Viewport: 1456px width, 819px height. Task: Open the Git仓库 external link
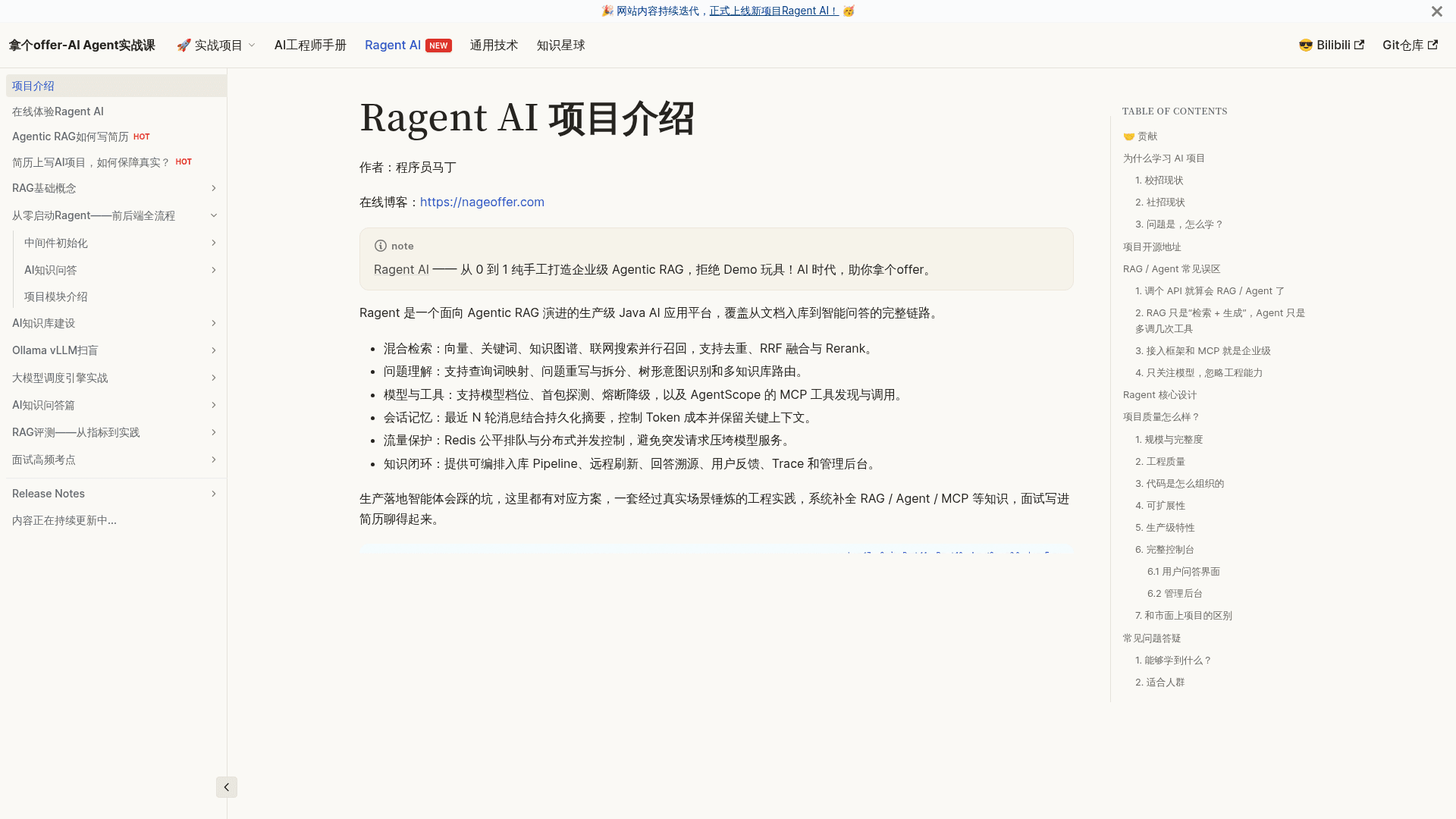click(x=1410, y=45)
